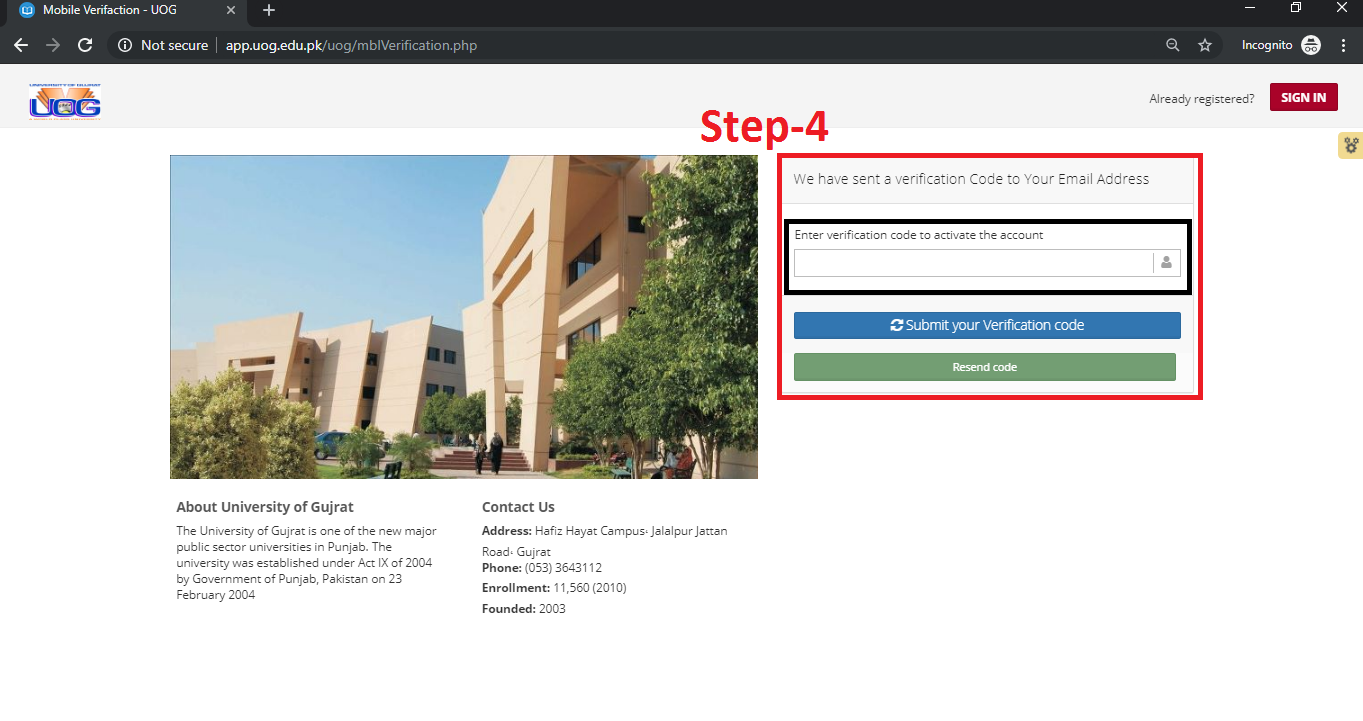Click the forward navigation arrow
The height and width of the screenshot is (721, 1363).
coord(52,44)
